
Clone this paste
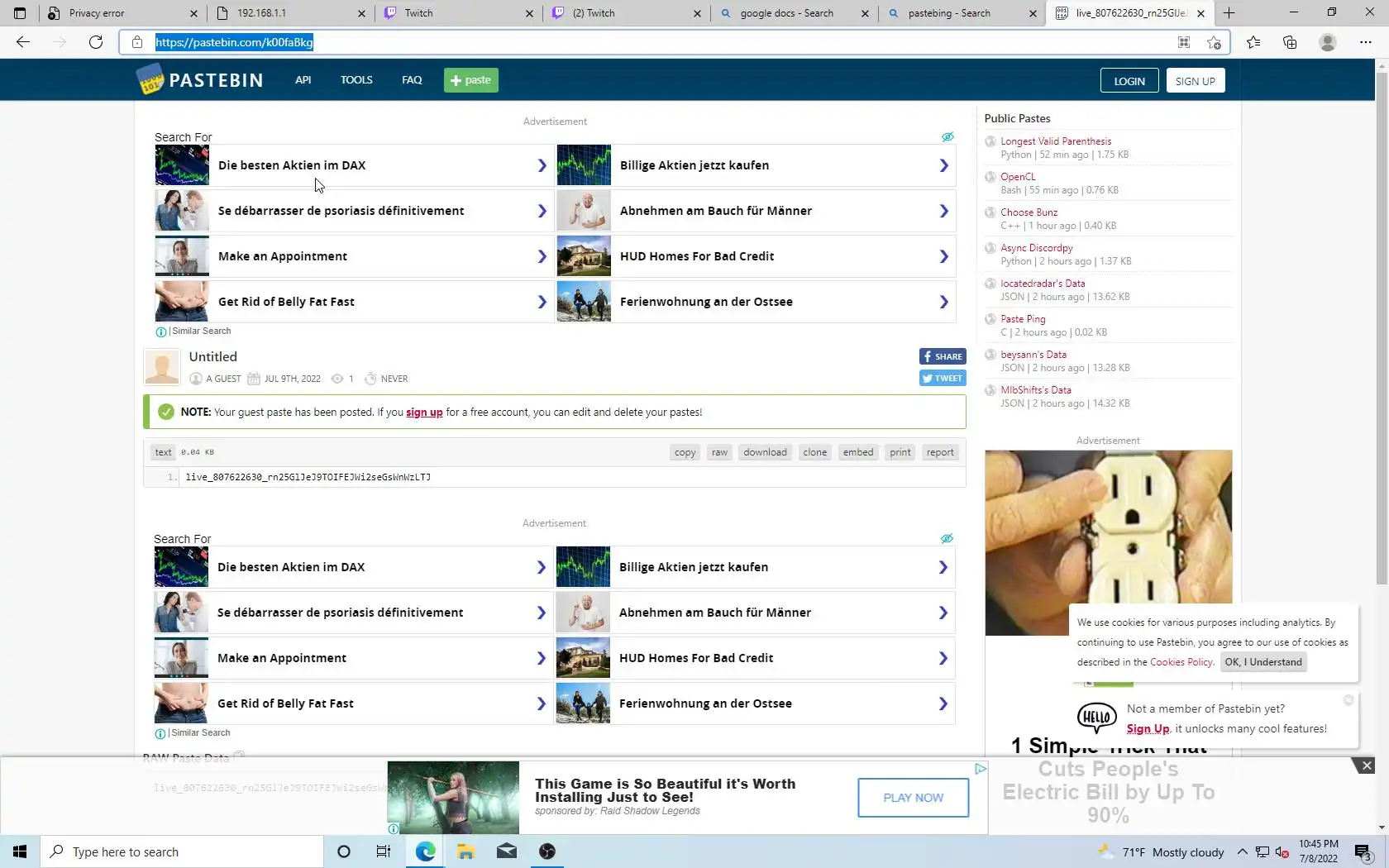[815, 452]
